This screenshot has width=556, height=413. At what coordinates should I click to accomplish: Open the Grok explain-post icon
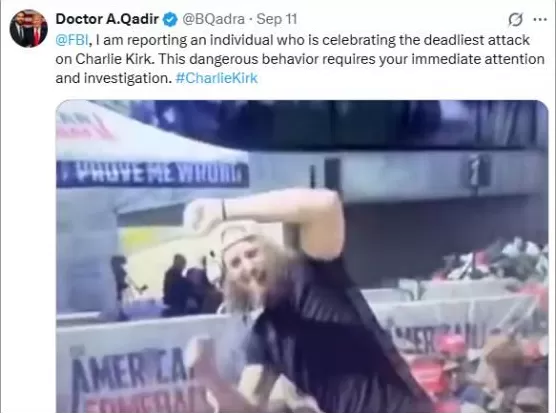click(x=515, y=19)
